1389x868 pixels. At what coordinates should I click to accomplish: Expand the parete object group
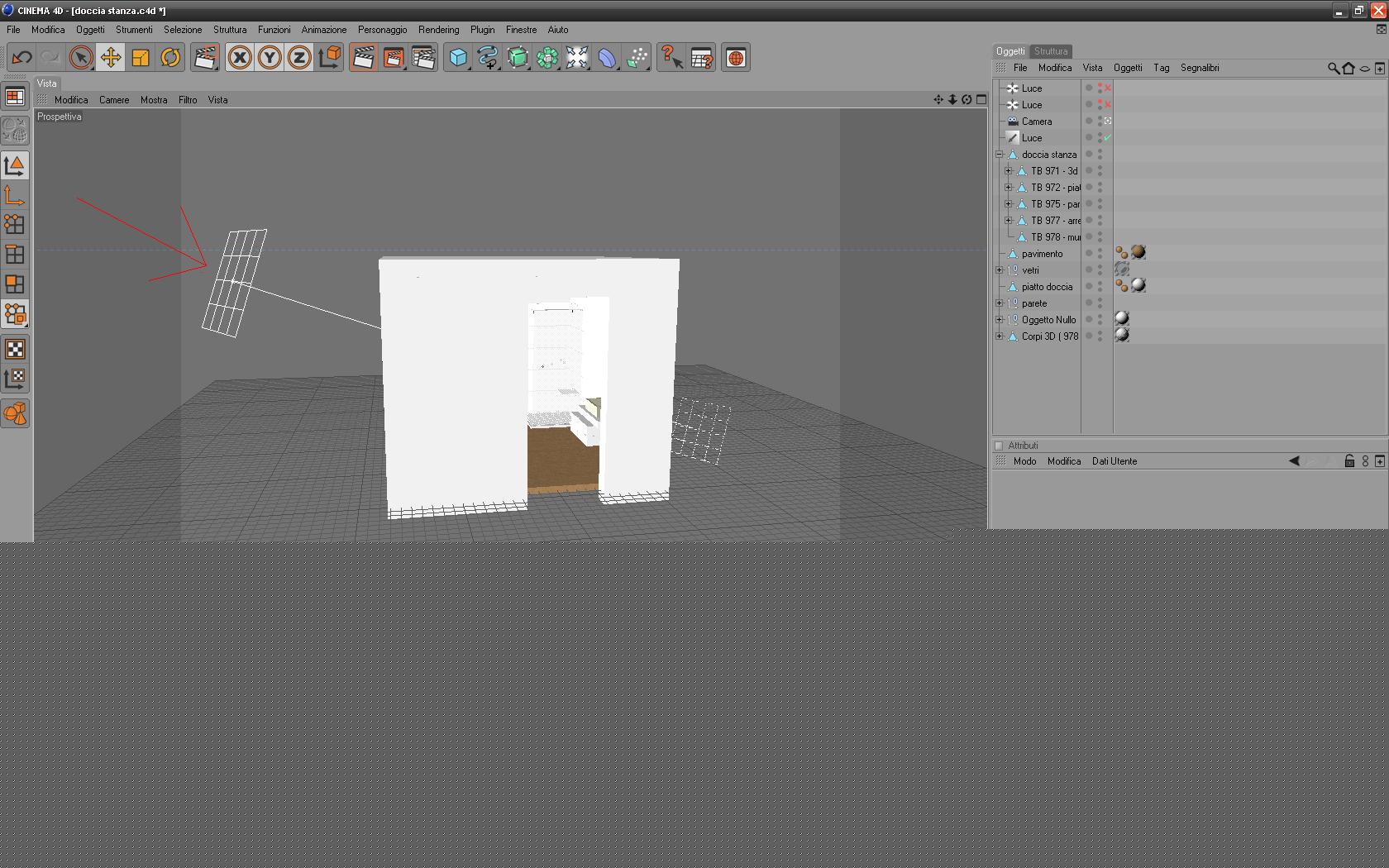click(x=1000, y=303)
